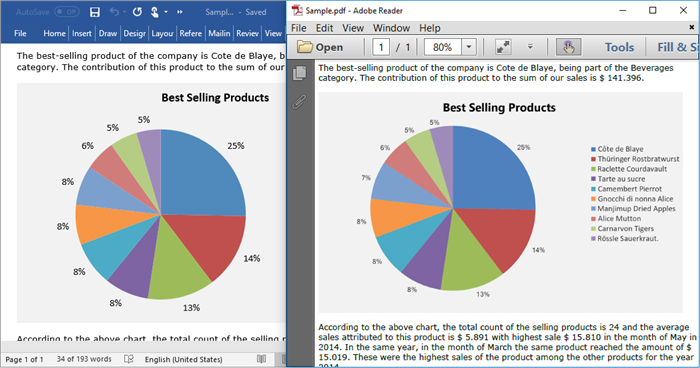The height and width of the screenshot is (368, 700).
Task: Click the page number input field
Action: click(381, 47)
